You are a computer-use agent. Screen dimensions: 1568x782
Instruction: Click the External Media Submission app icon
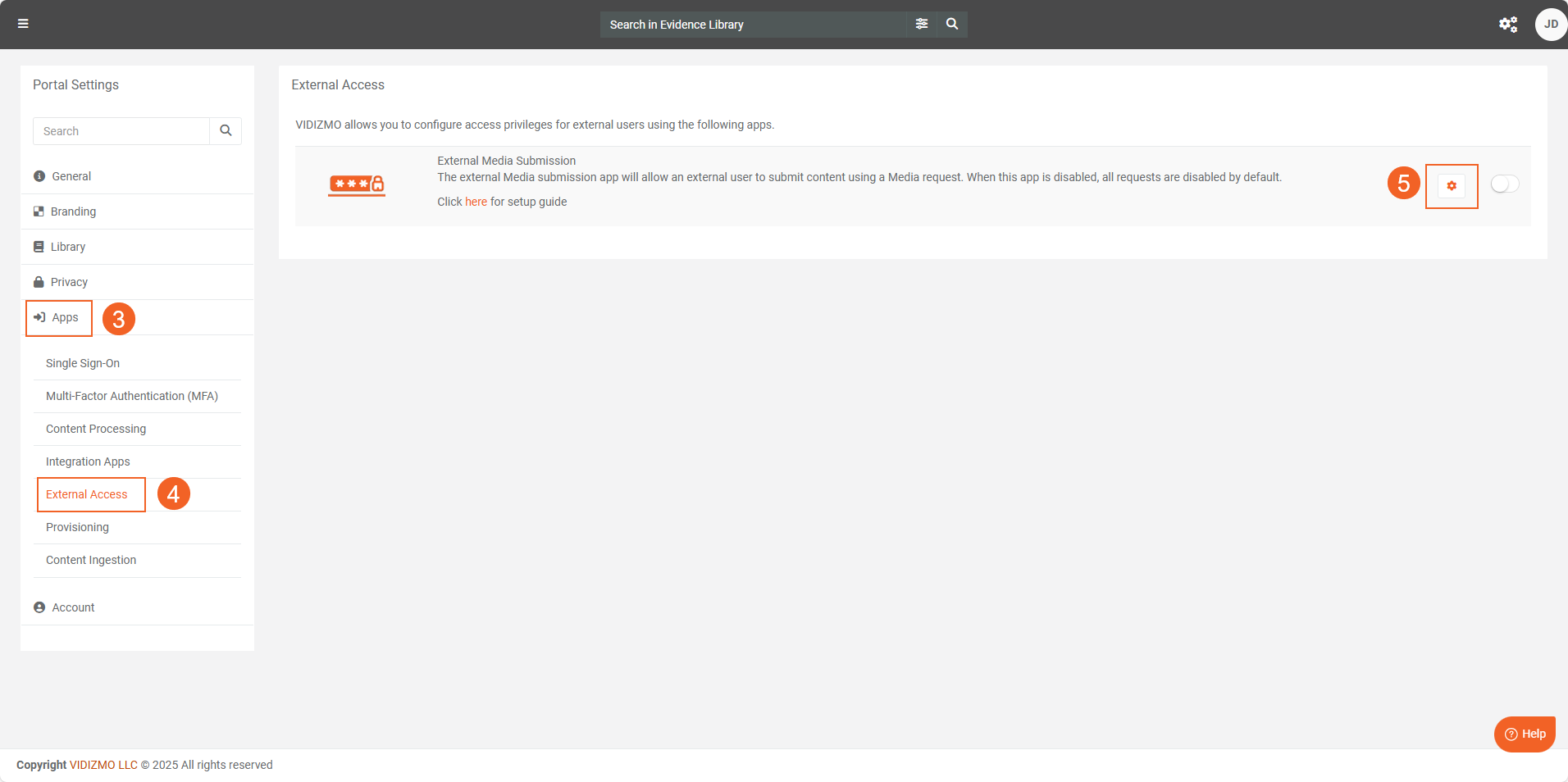(x=357, y=185)
